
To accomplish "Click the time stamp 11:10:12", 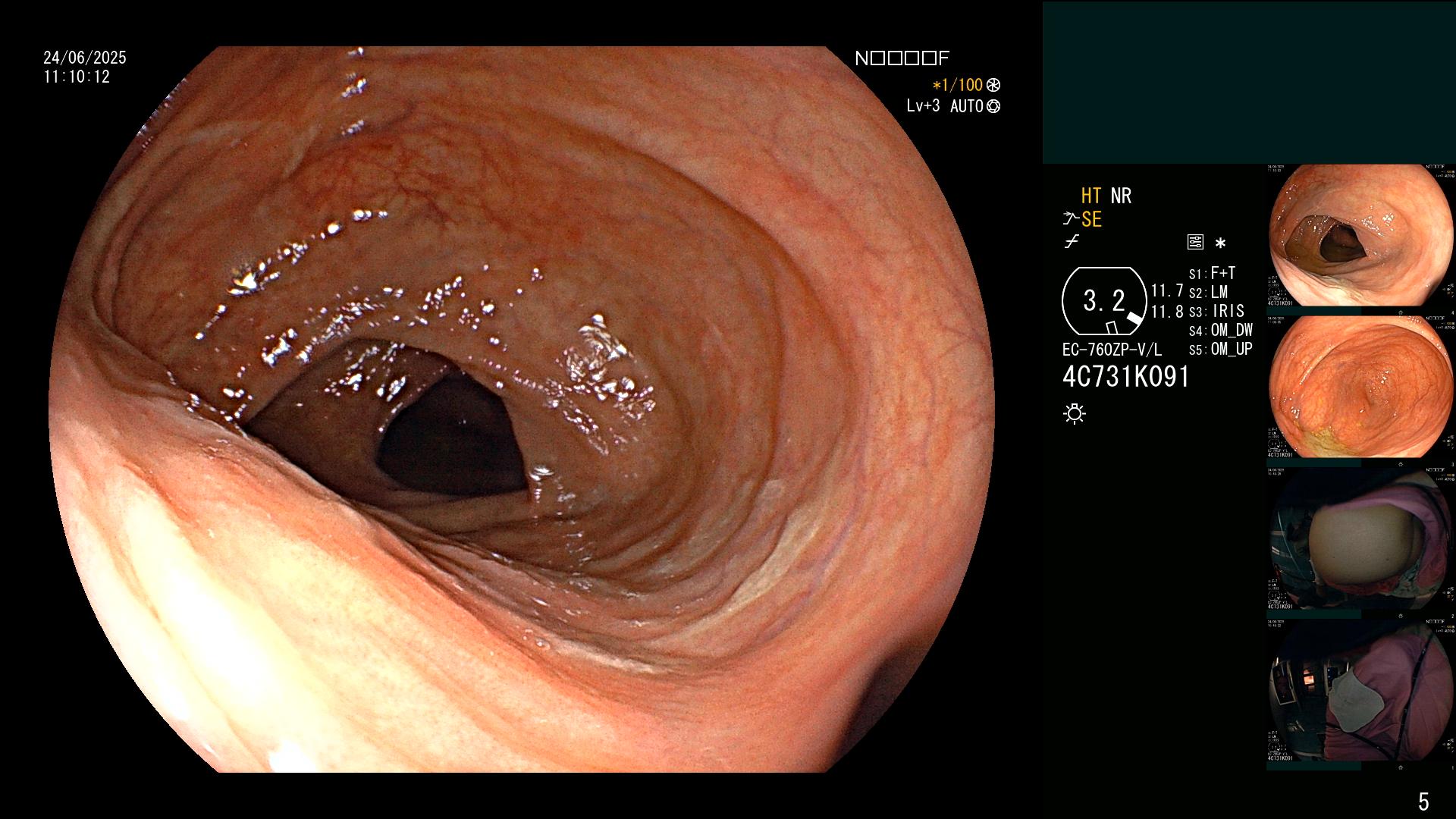I will pos(77,77).
